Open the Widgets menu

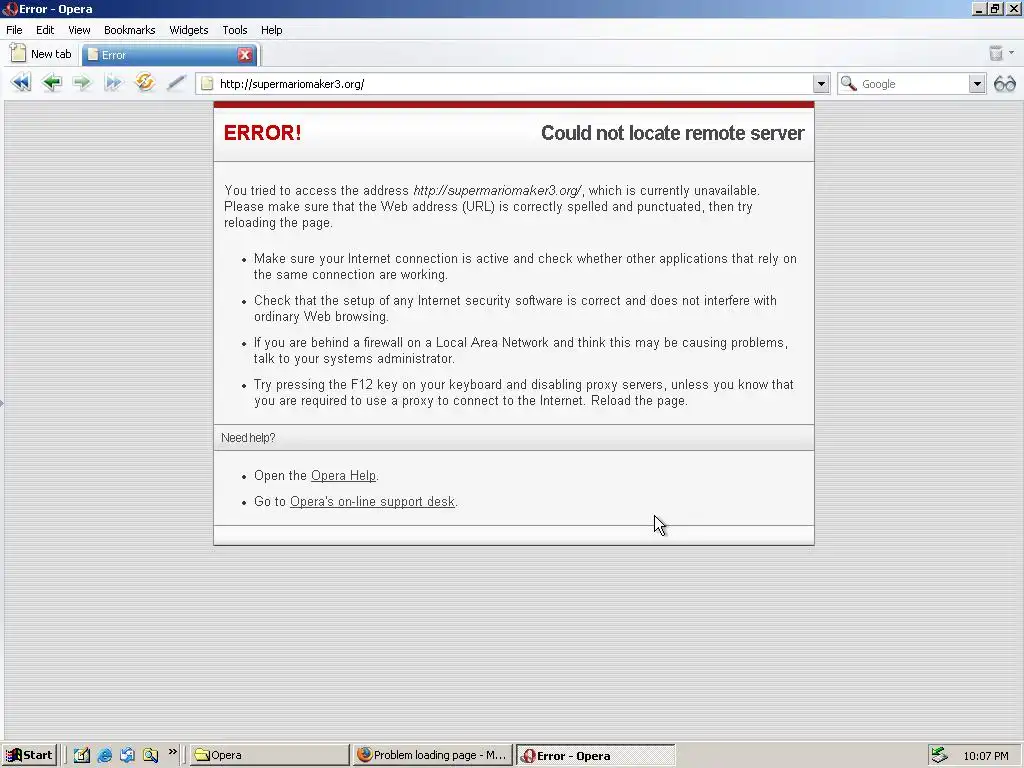[x=189, y=30]
